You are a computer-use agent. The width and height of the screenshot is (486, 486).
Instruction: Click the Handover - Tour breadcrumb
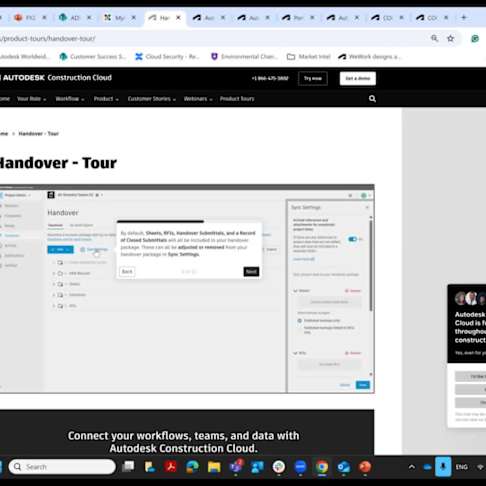pos(38,133)
